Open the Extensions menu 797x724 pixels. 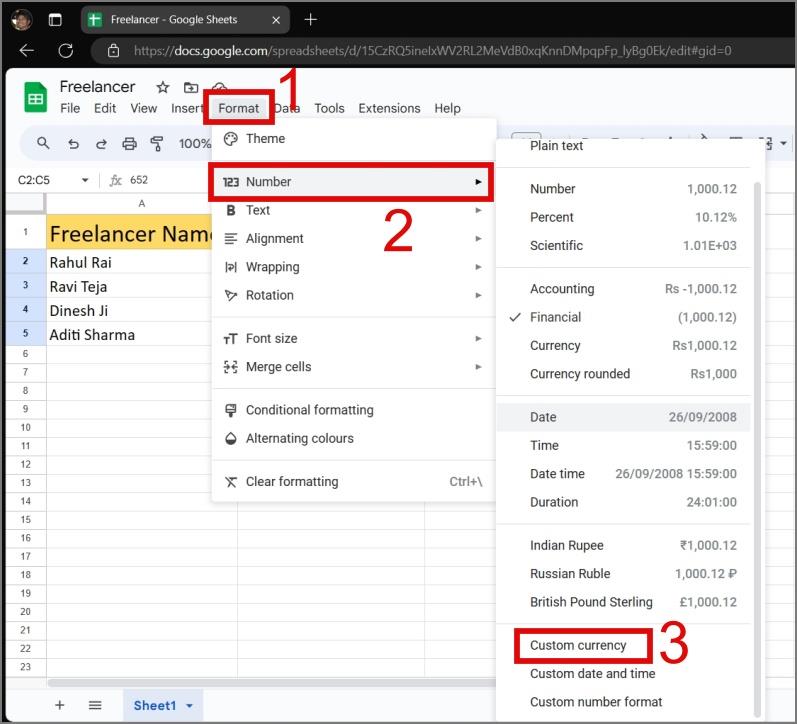point(389,108)
